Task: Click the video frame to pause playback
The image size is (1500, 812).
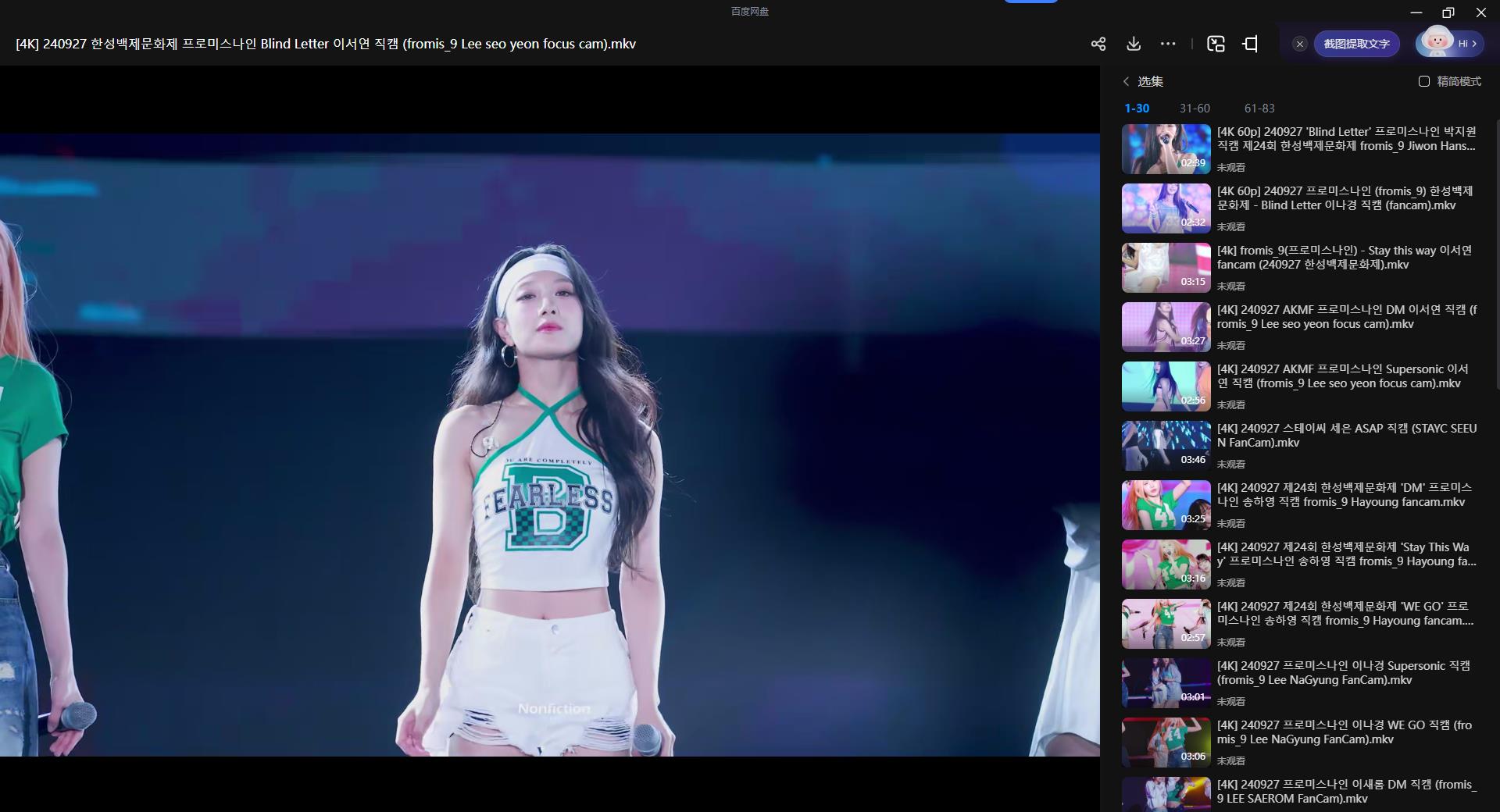Action: 550,445
